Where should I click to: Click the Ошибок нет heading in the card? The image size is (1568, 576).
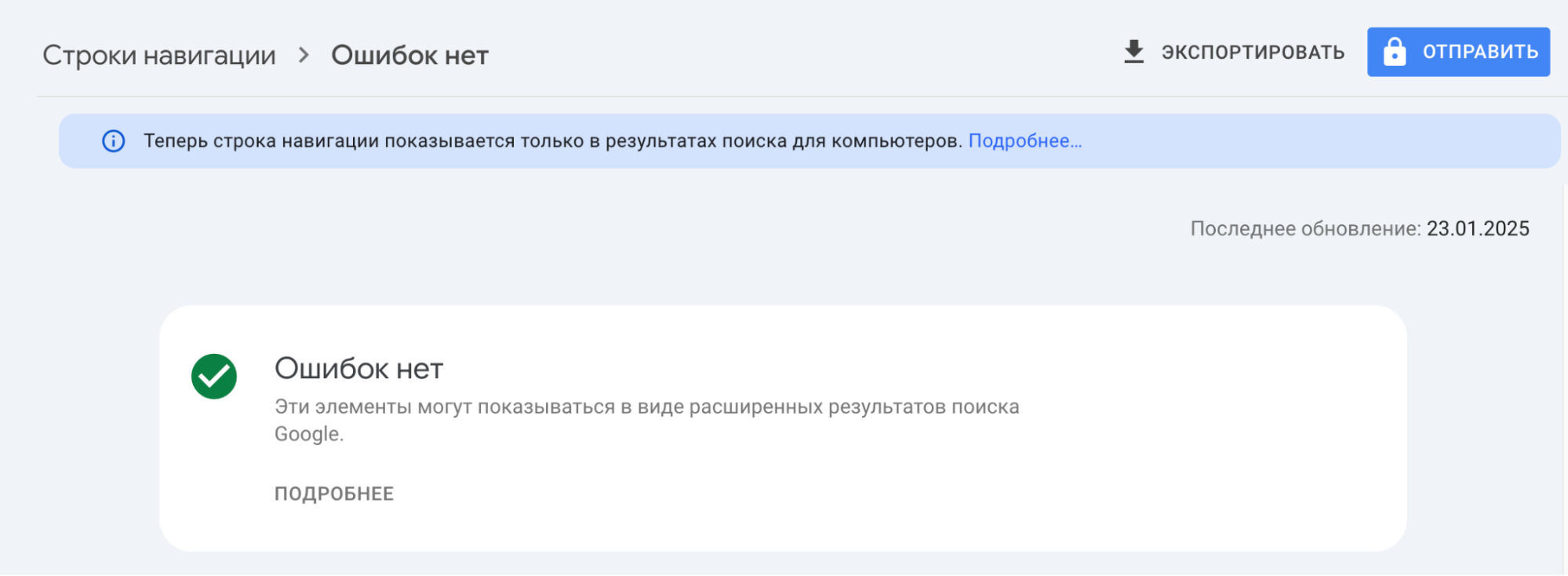click(358, 368)
